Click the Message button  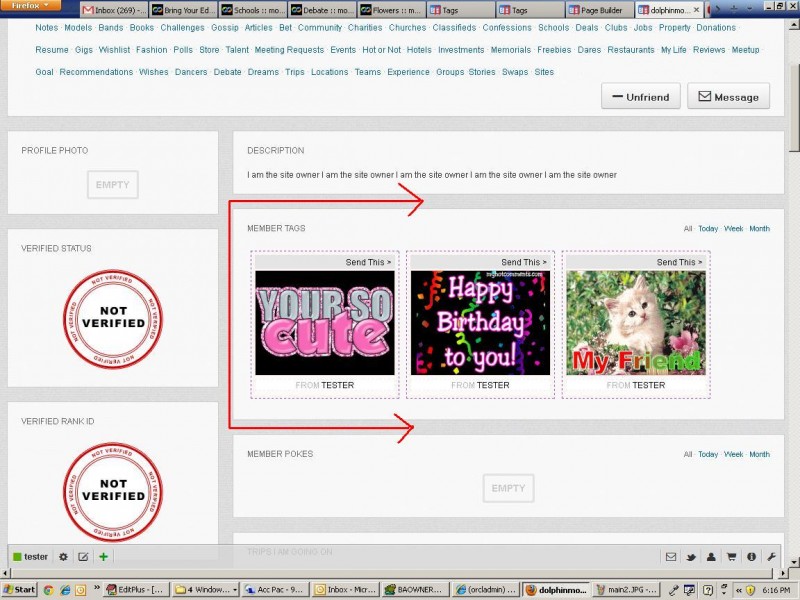coord(728,96)
